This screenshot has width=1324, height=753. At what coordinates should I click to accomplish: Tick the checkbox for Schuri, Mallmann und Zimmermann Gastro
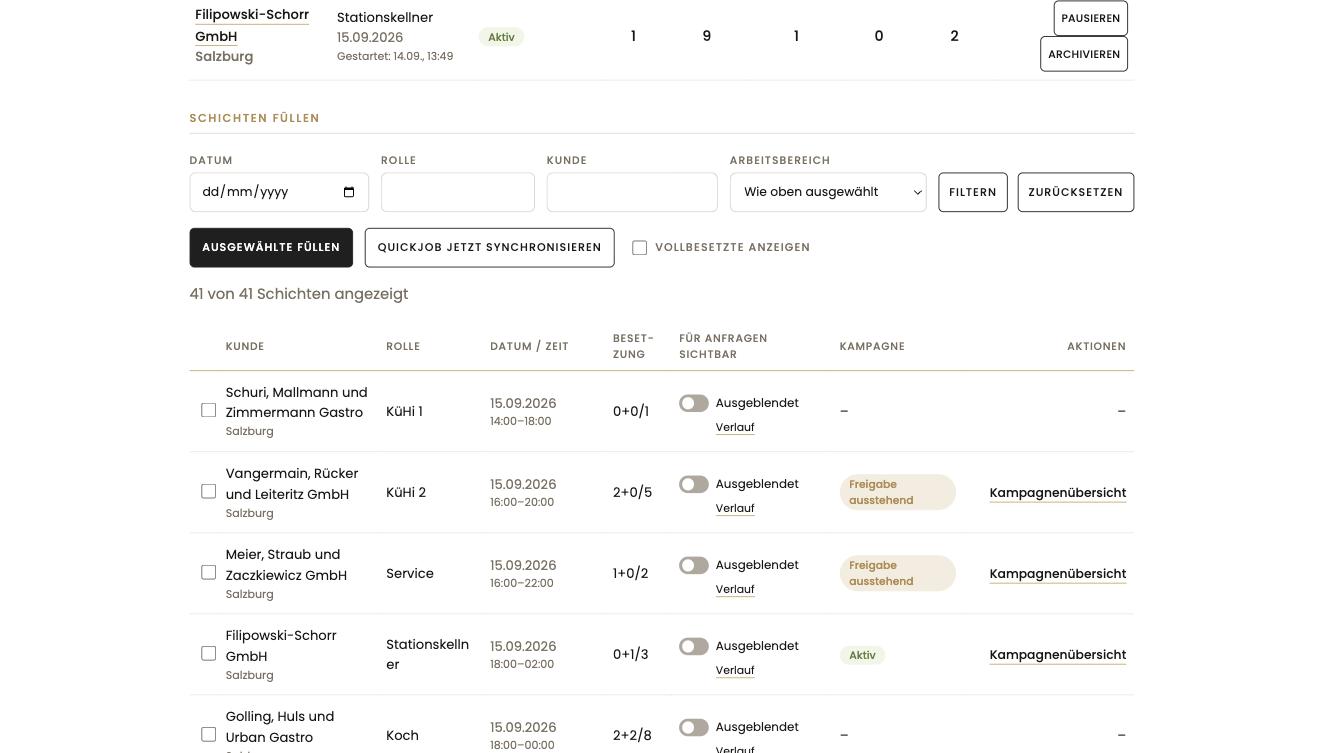[x=208, y=410]
